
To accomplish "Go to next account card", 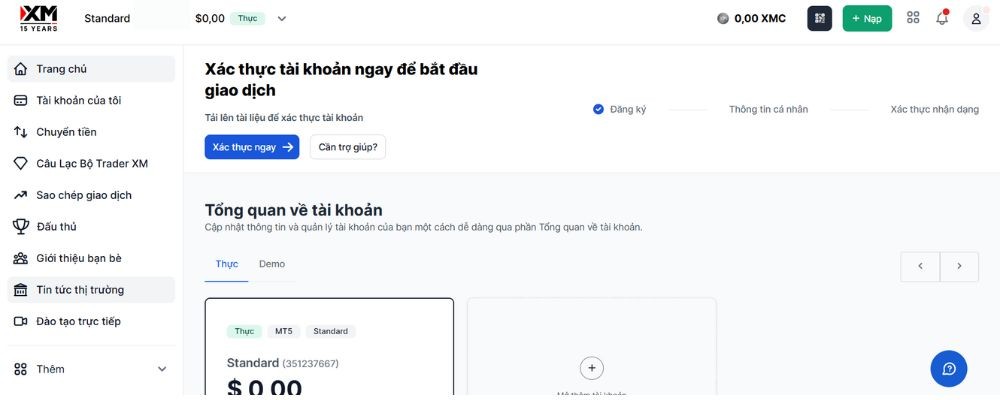I will 960,266.
